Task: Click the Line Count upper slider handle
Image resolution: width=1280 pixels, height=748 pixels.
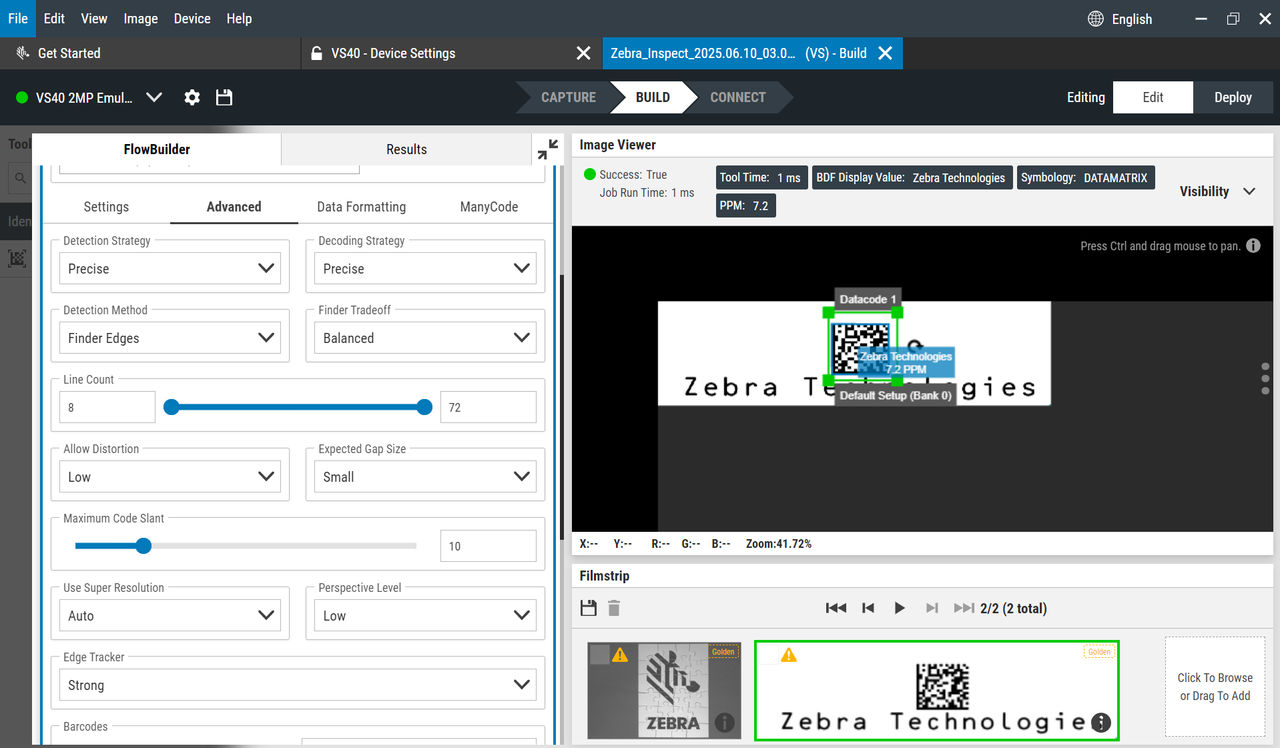Action: click(424, 407)
